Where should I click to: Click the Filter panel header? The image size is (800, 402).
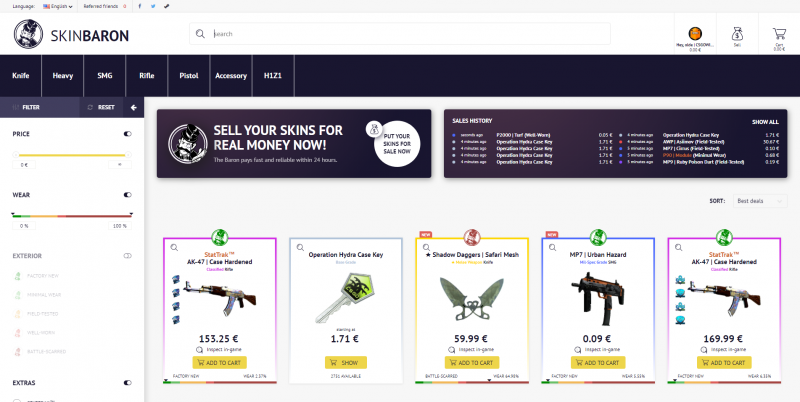[x=39, y=107]
